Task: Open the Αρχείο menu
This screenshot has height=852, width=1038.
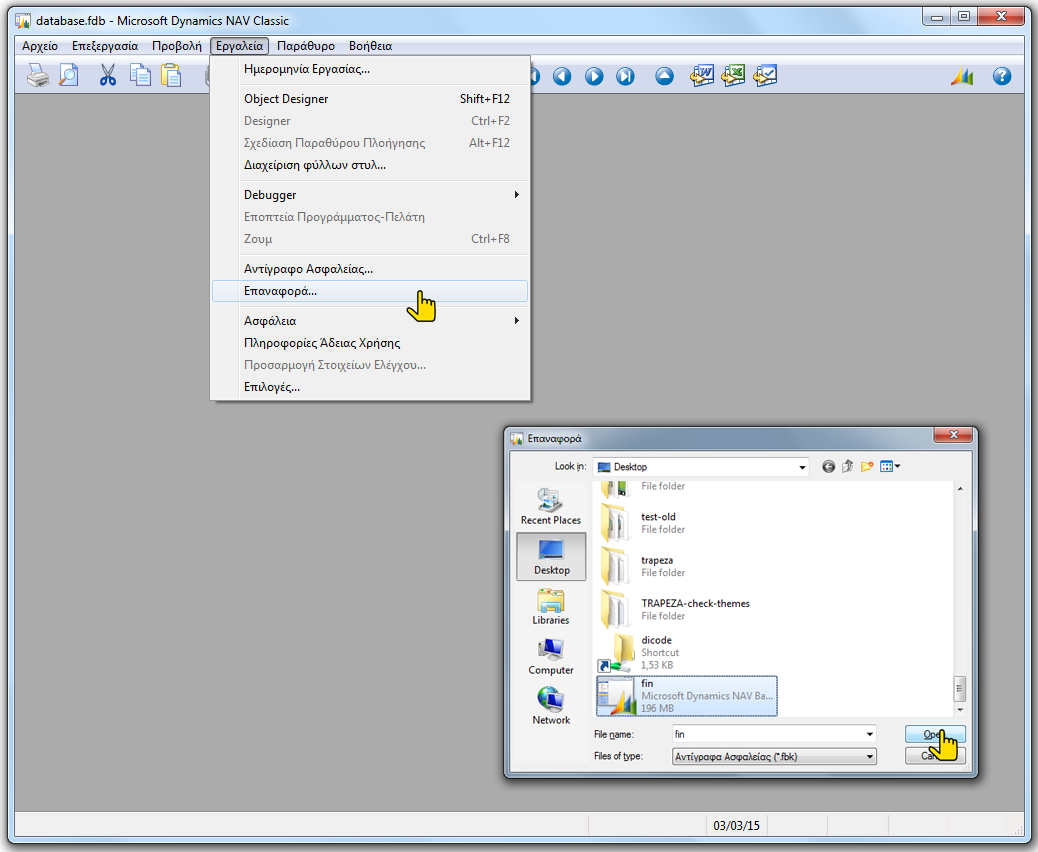Action: pyautogui.click(x=40, y=46)
